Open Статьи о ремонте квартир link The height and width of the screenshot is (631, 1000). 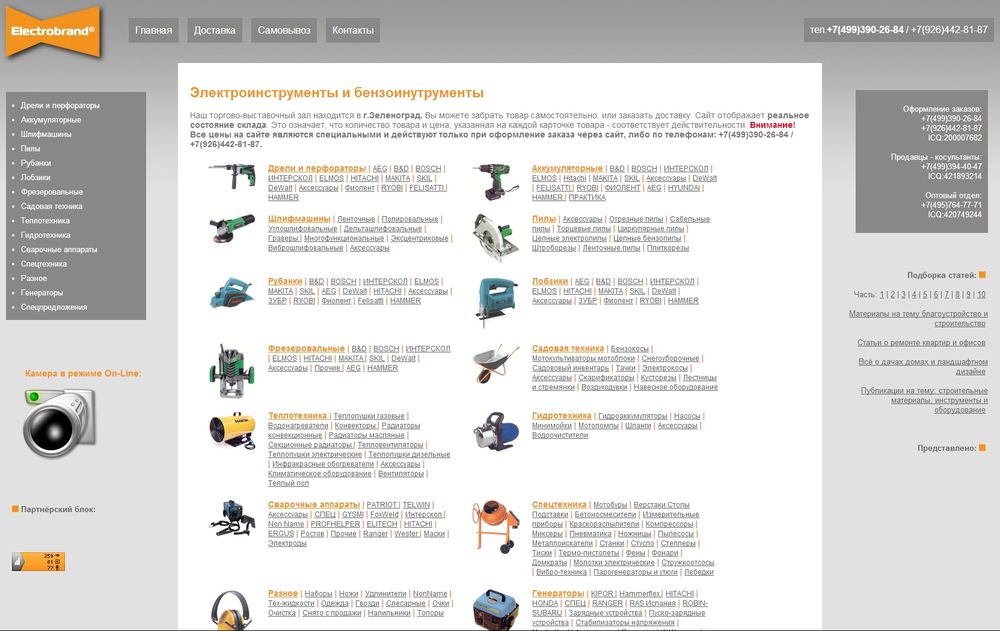click(921, 343)
